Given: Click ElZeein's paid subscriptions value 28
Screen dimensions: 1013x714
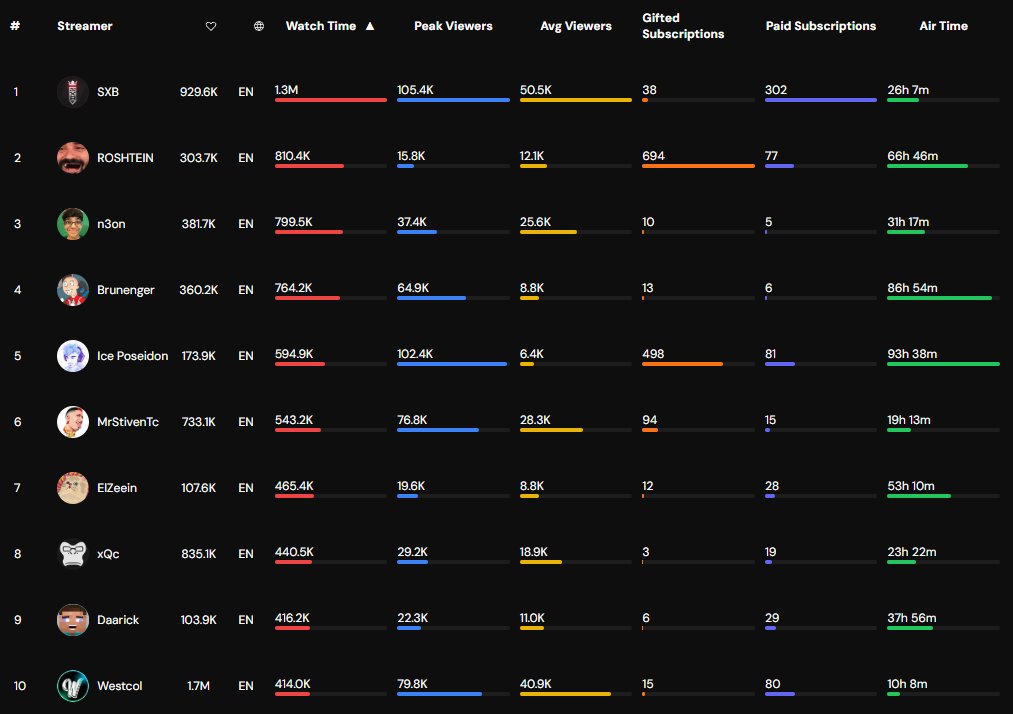Looking at the screenshot, I should (x=772, y=486).
